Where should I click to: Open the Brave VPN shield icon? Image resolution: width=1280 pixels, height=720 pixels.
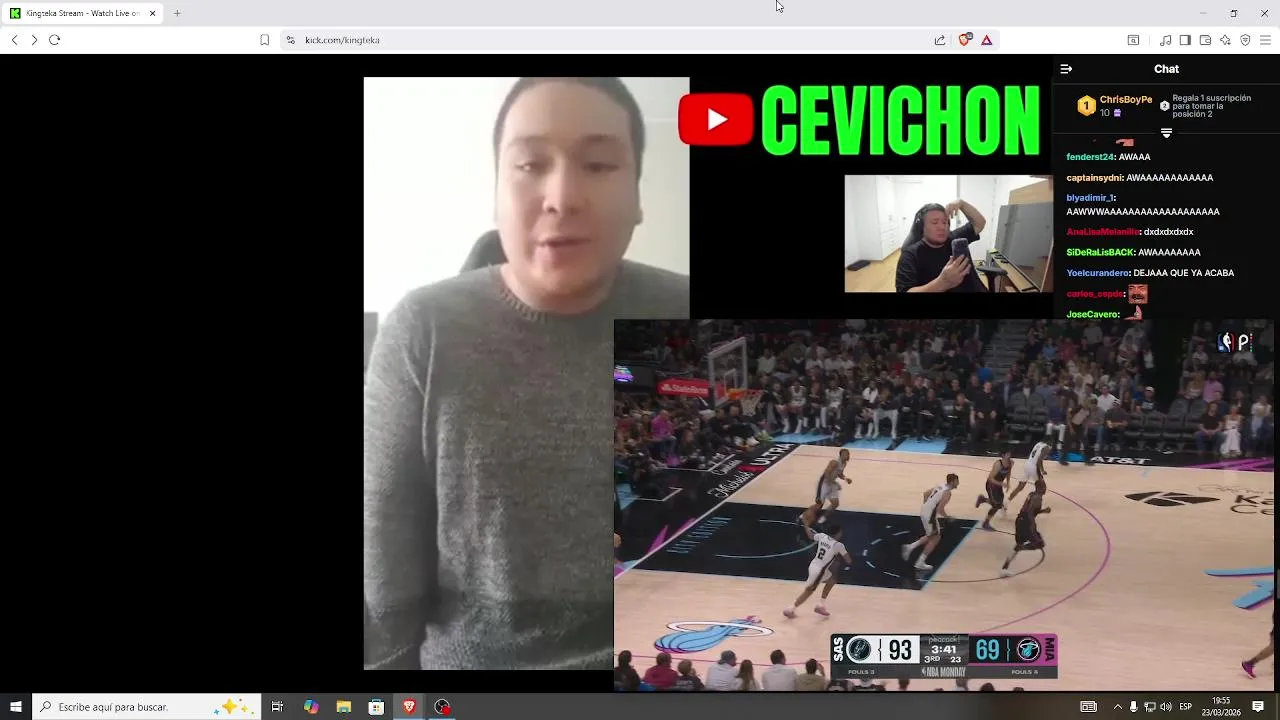pos(1245,40)
